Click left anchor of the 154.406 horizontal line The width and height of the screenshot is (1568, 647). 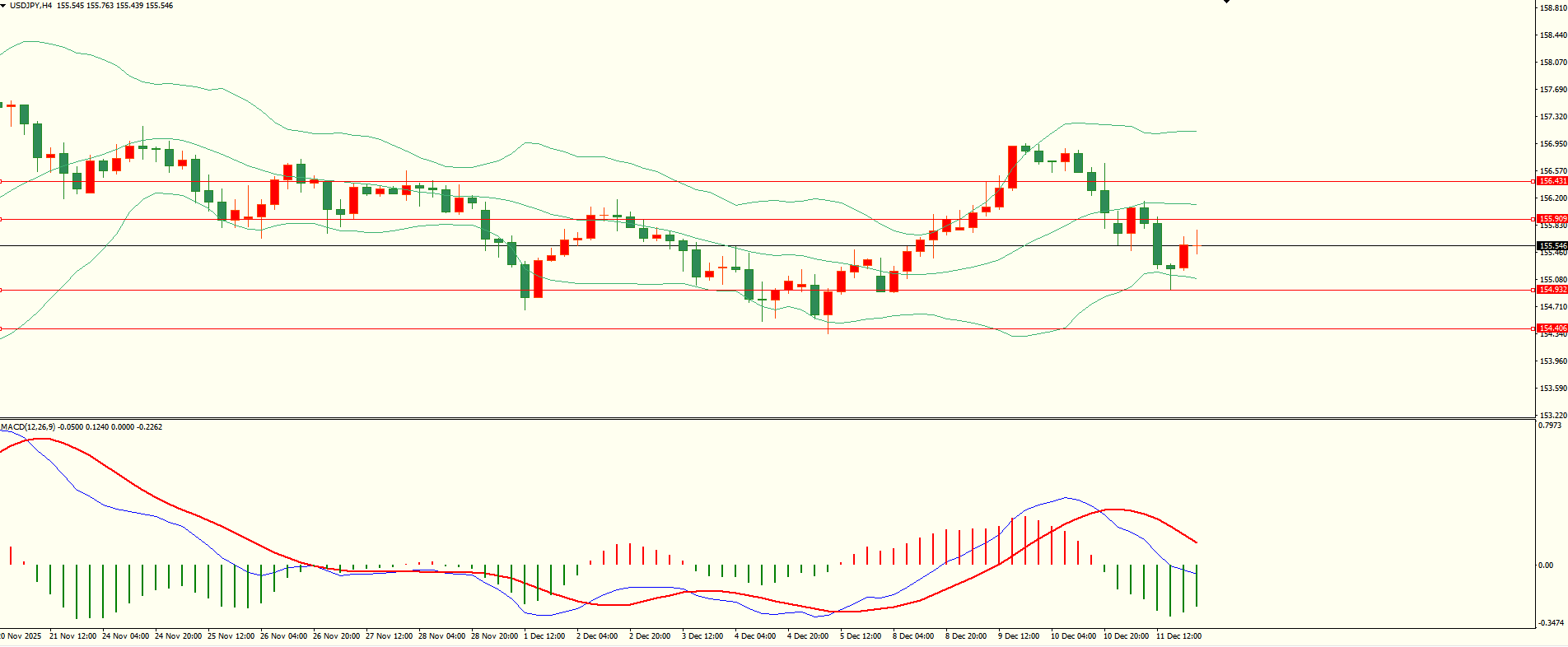point(2,328)
